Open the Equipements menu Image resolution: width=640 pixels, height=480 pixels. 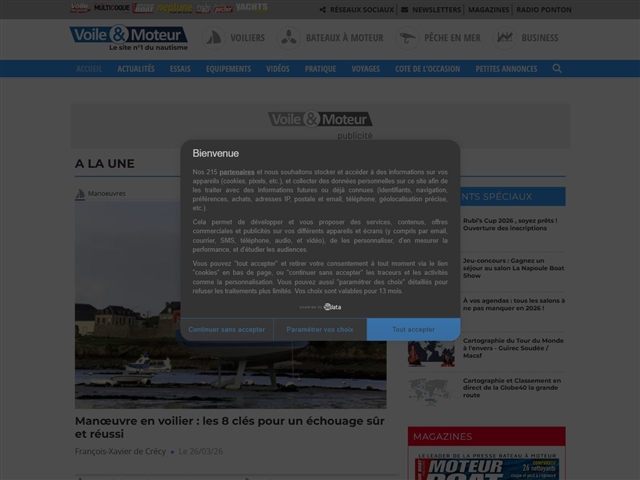point(228,69)
